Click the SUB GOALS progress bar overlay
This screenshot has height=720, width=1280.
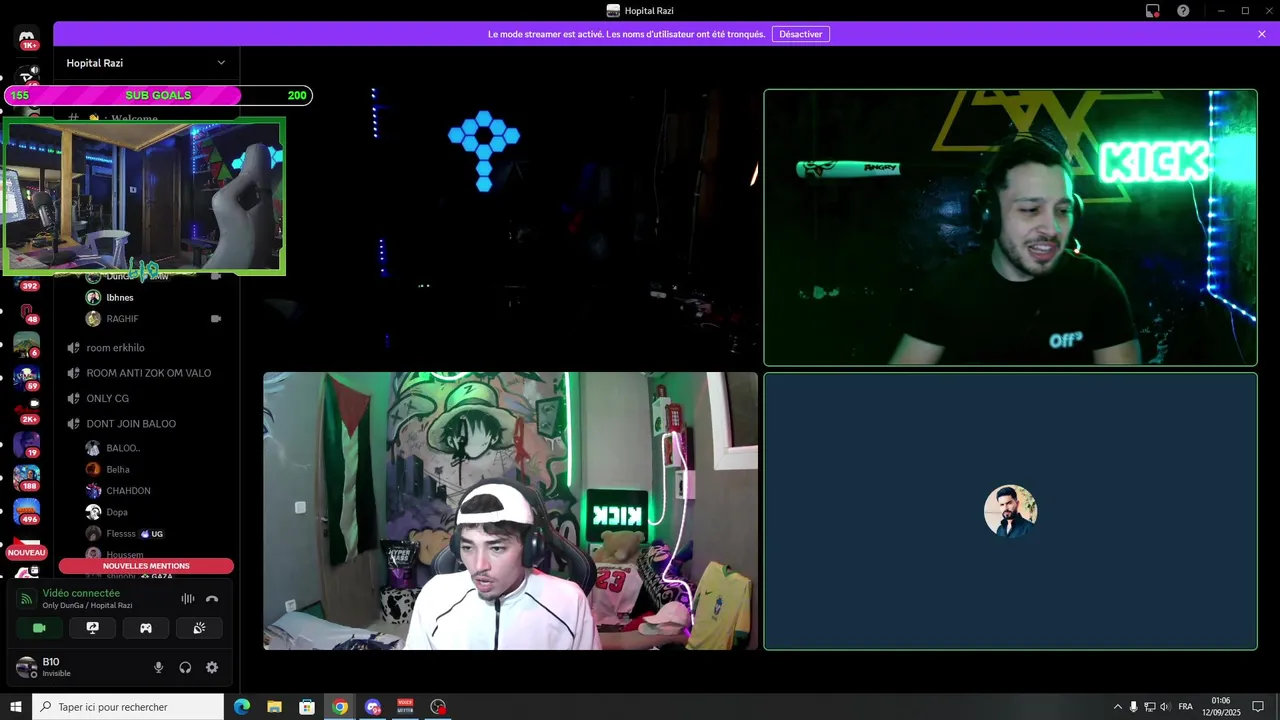[158, 95]
